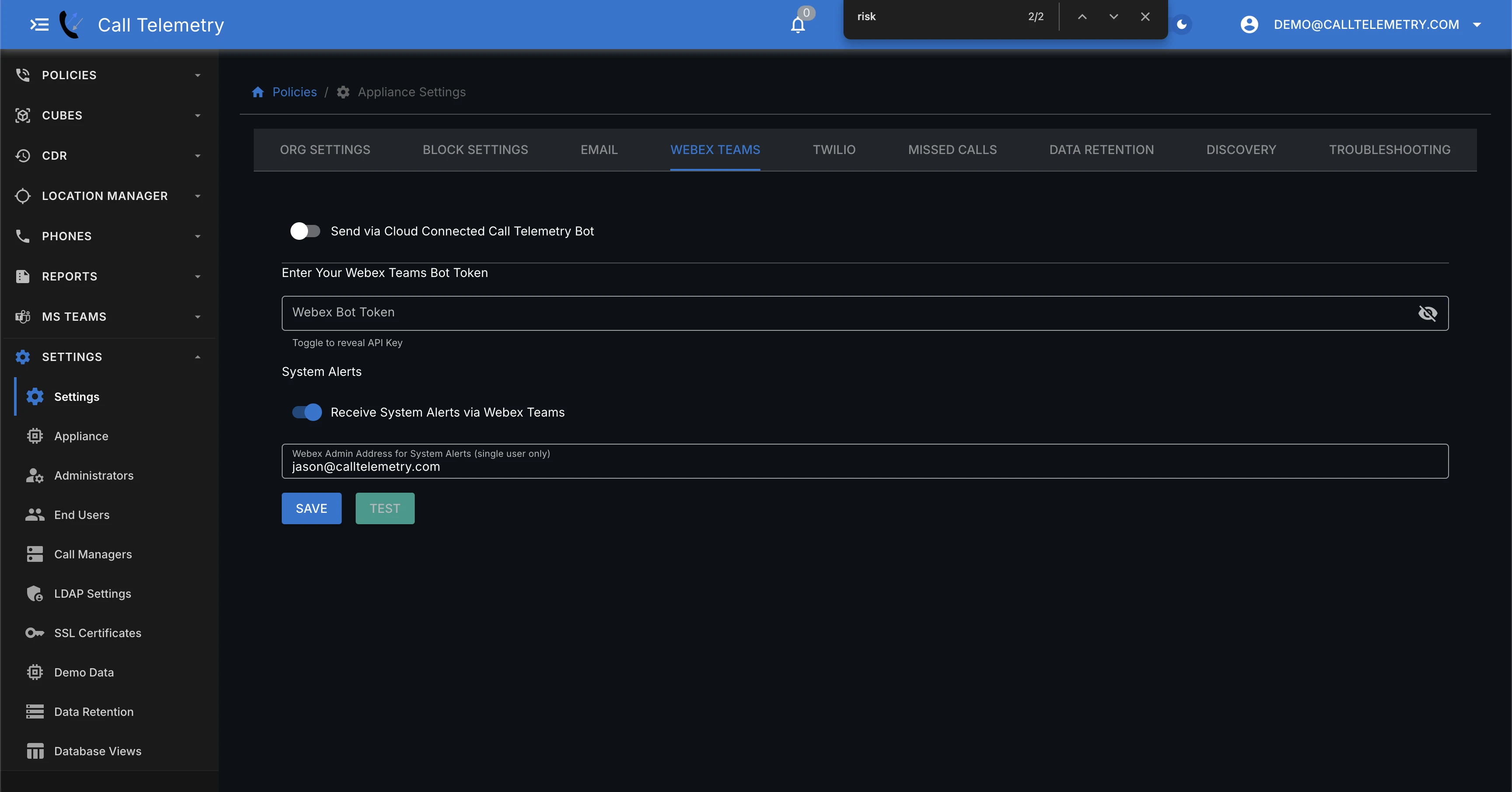This screenshot has width=1512, height=792.
Task: Expand the CDR menu arrow
Action: click(198, 156)
